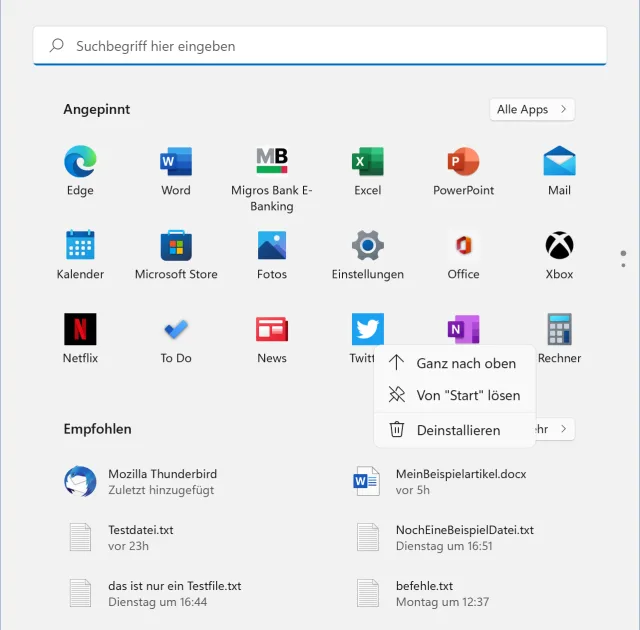Click the 'Mehr' button beside Empfohlen
The height and width of the screenshot is (630, 640).
tap(554, 429)
